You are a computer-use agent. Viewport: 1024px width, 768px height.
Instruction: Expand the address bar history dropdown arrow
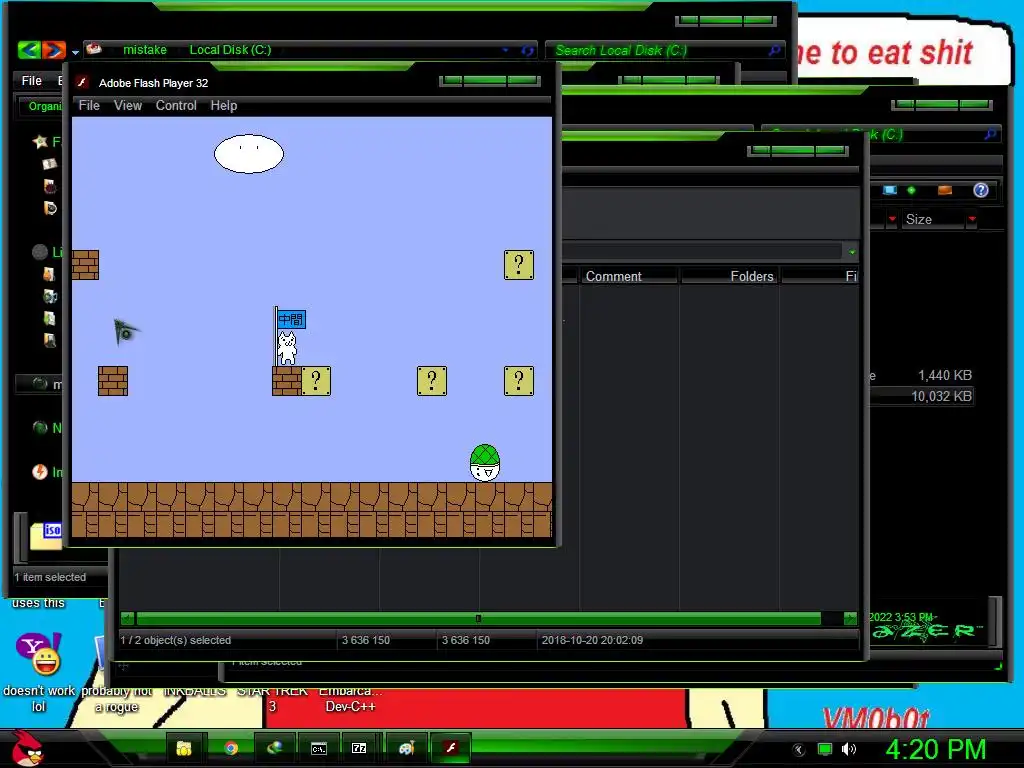pos(505,50)
